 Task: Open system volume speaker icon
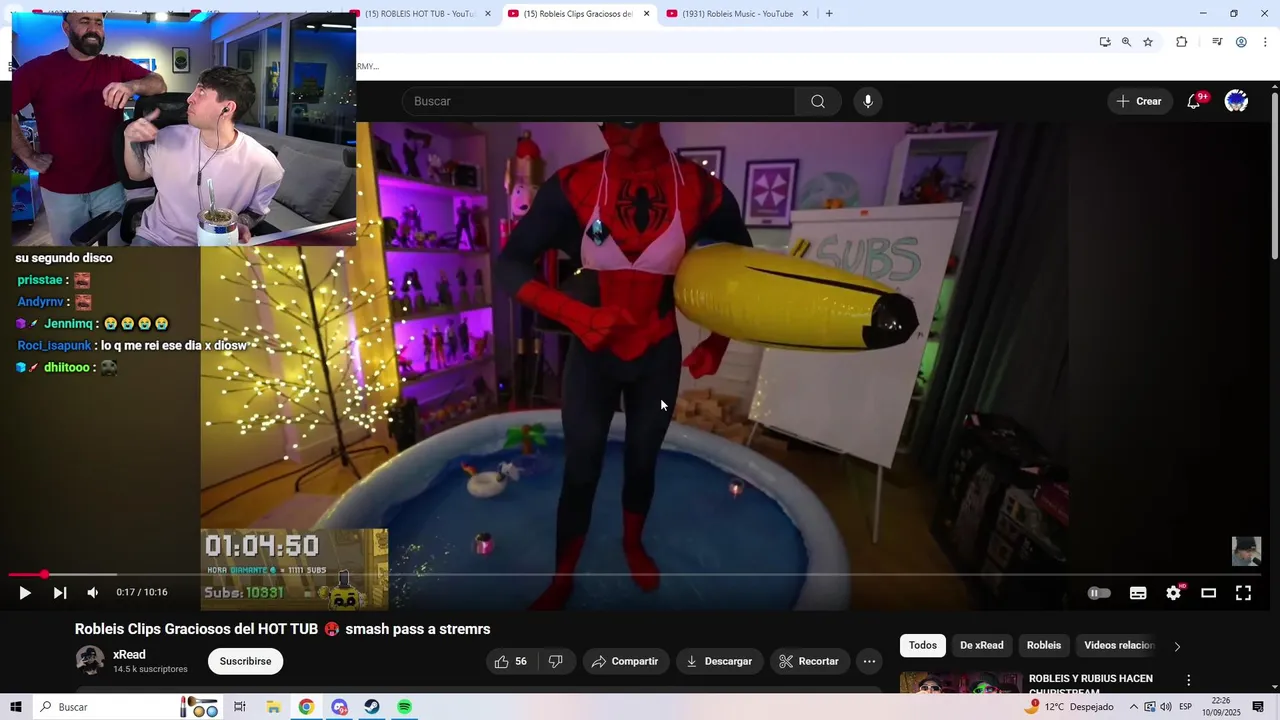(1166, 707)
